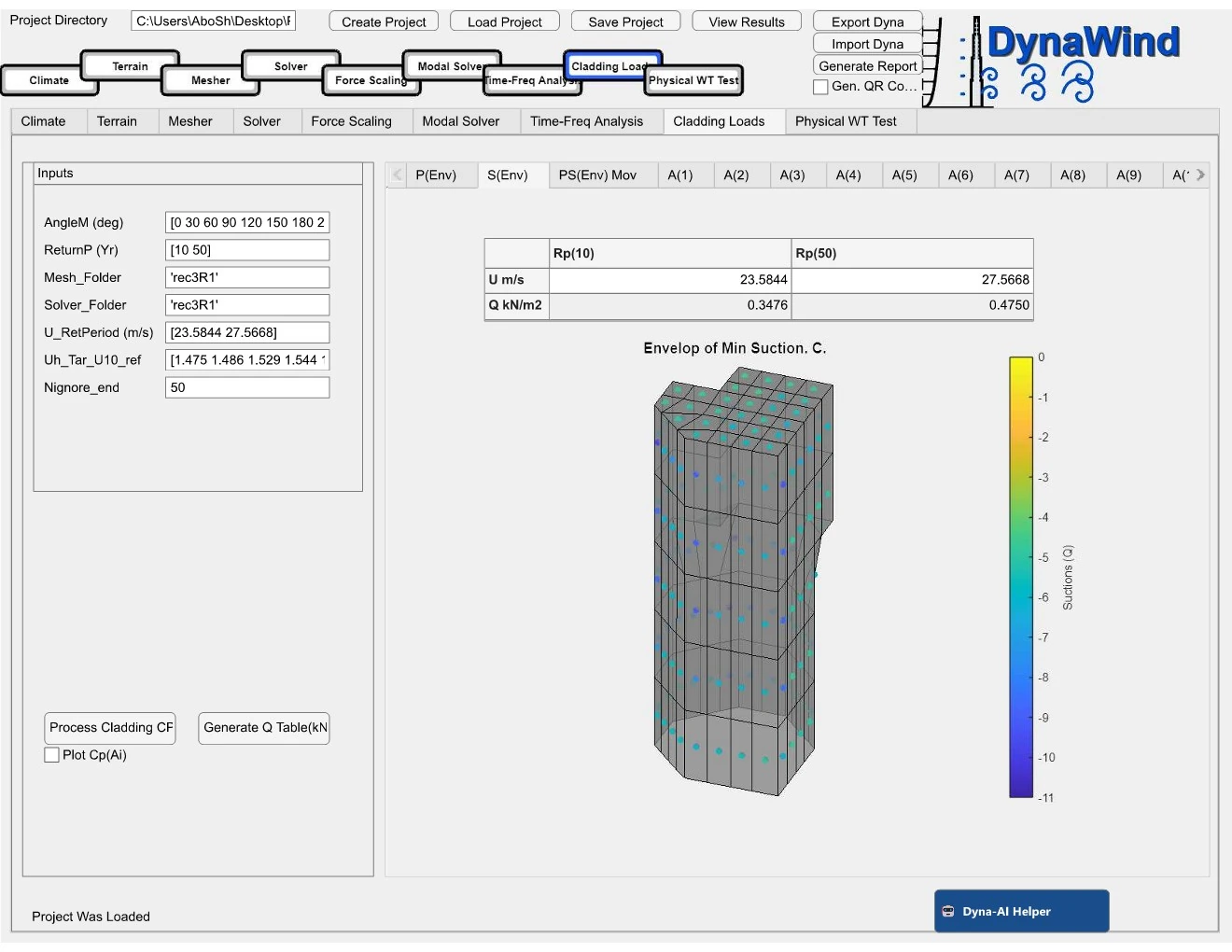
Task: Click Generate Q Table button
Action: coord(264,728)
